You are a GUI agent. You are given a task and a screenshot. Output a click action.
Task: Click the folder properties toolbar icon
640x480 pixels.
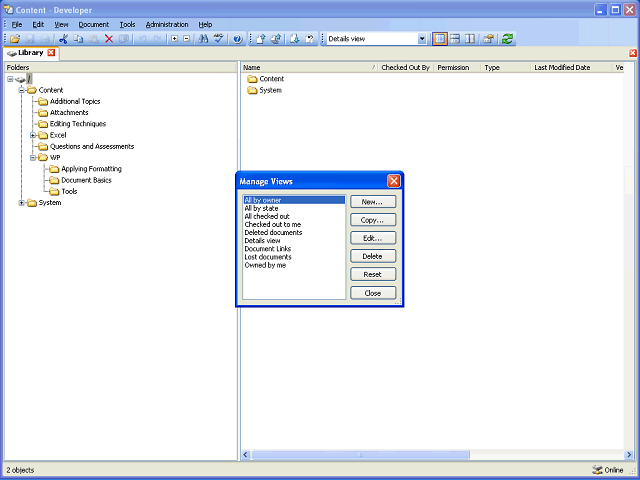pos(489,39)
